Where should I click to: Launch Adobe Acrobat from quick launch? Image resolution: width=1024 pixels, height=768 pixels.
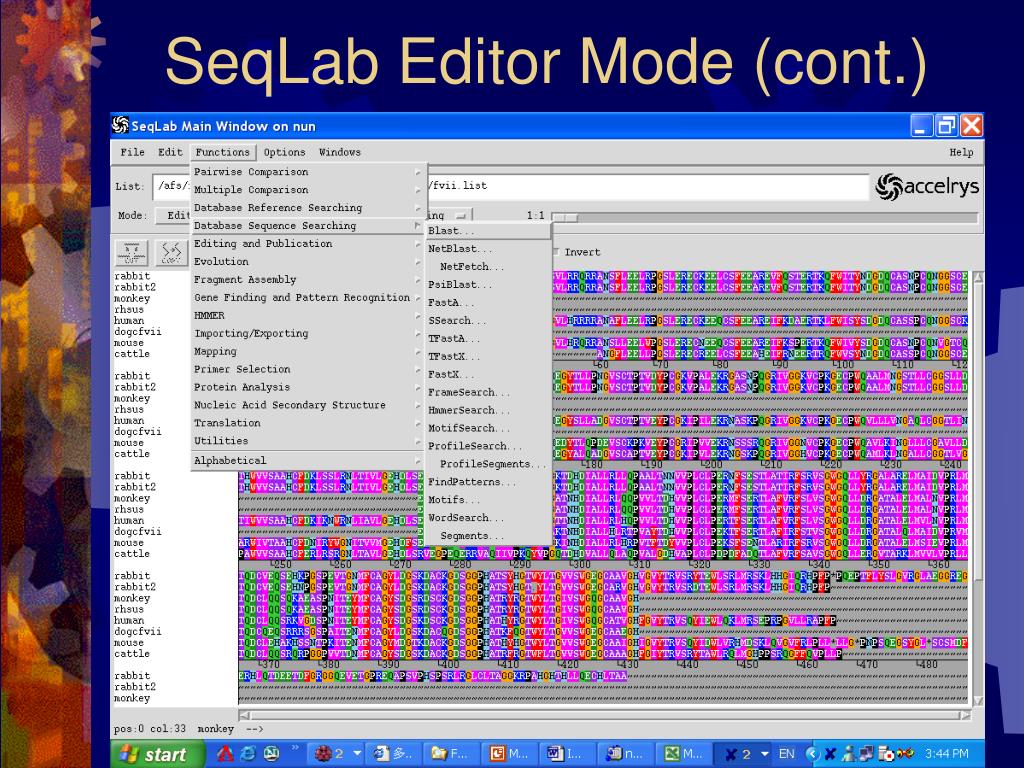click(x=225, y=754)
